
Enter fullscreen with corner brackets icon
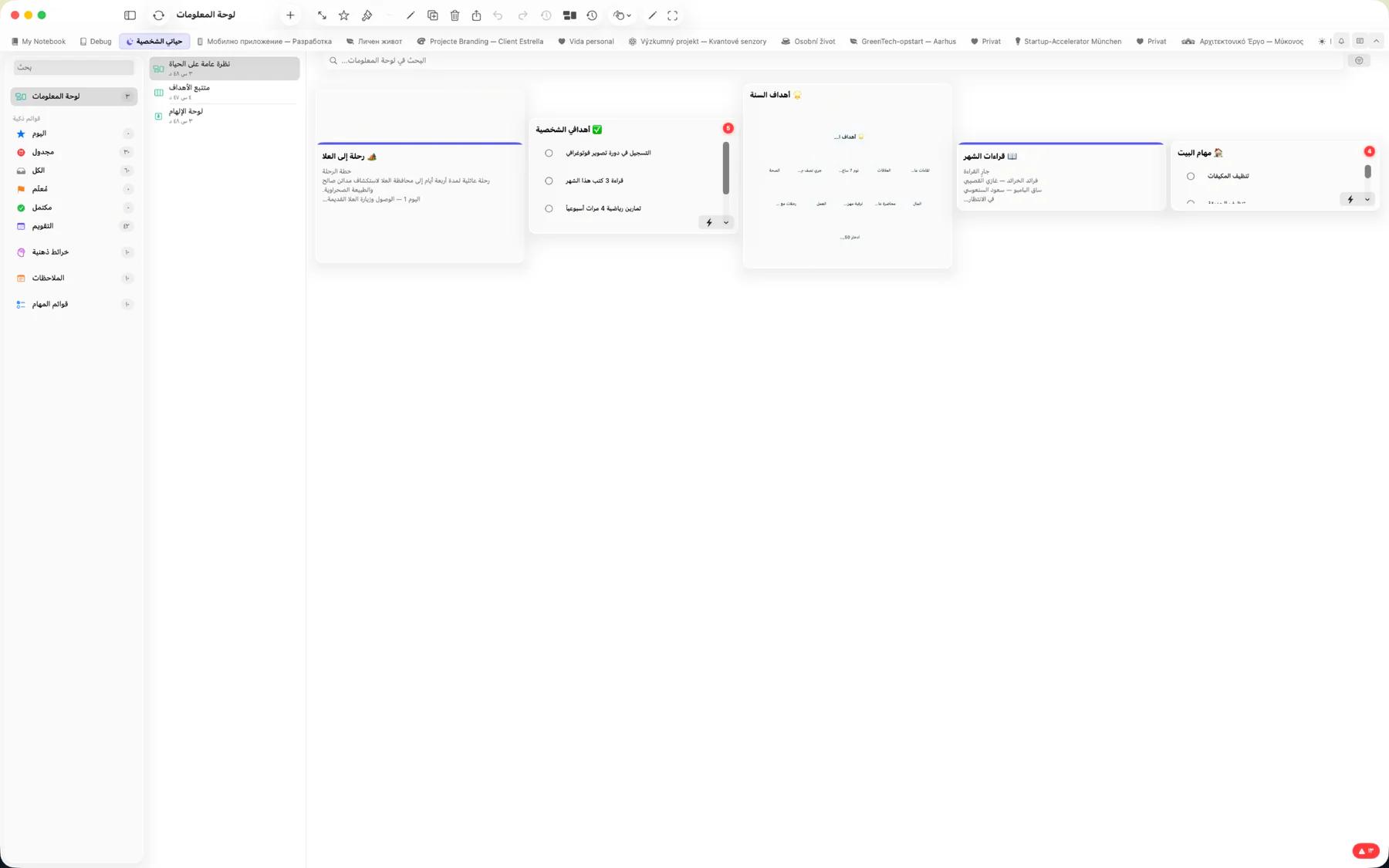(x=673, y=15)
